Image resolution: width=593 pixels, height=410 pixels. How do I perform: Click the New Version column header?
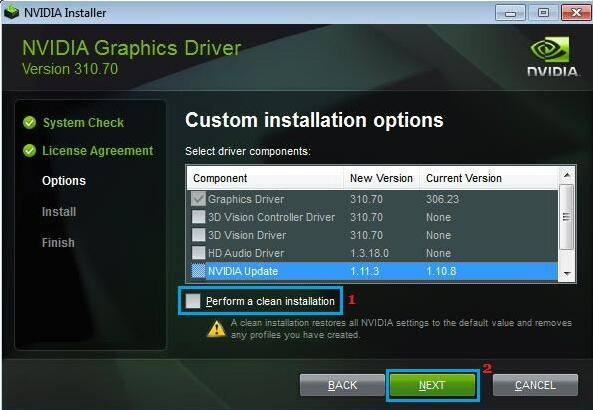[381, 178]
